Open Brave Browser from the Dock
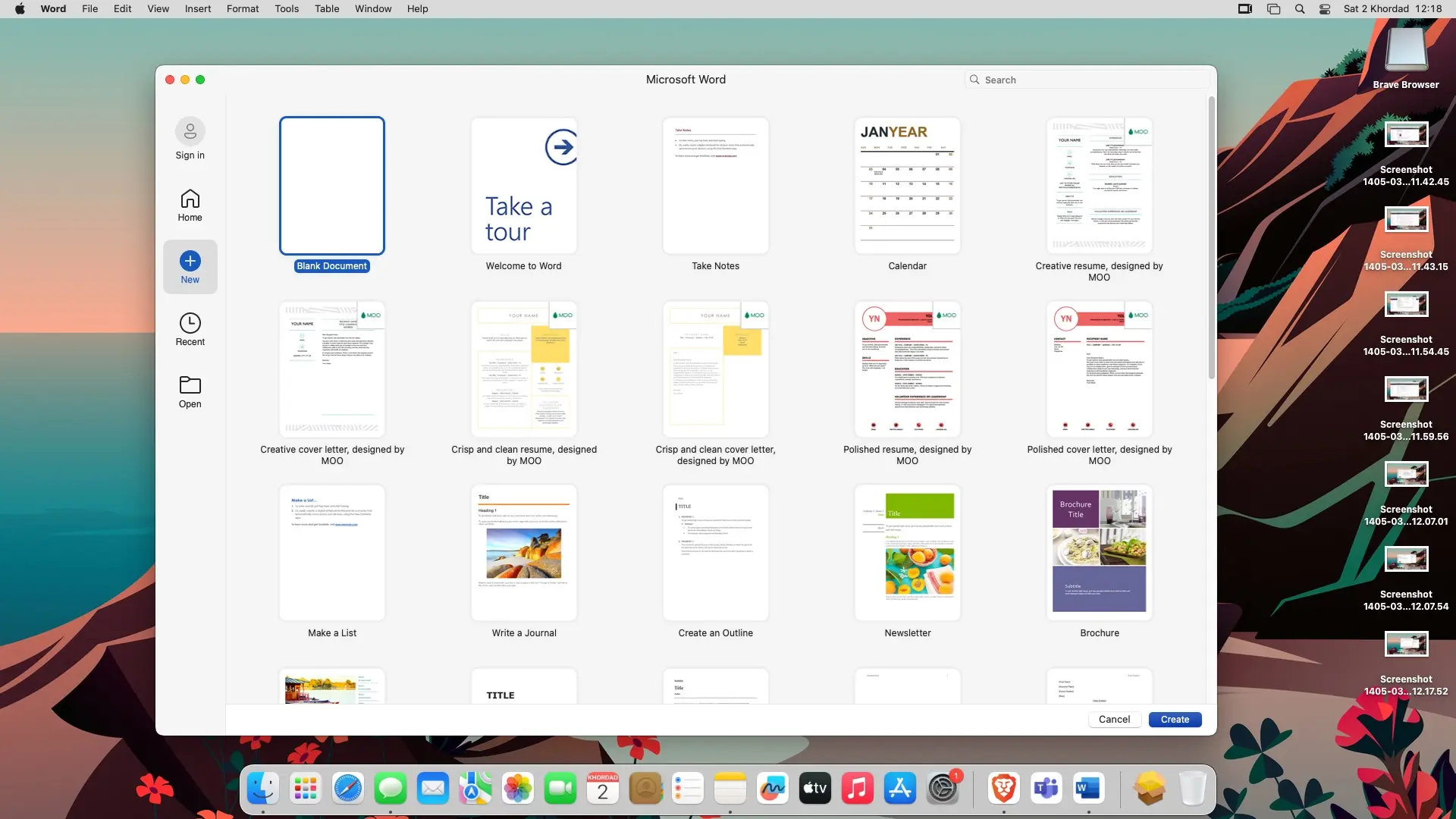Viewport: 1456px width, 819px height. [x=1003, y=789]
